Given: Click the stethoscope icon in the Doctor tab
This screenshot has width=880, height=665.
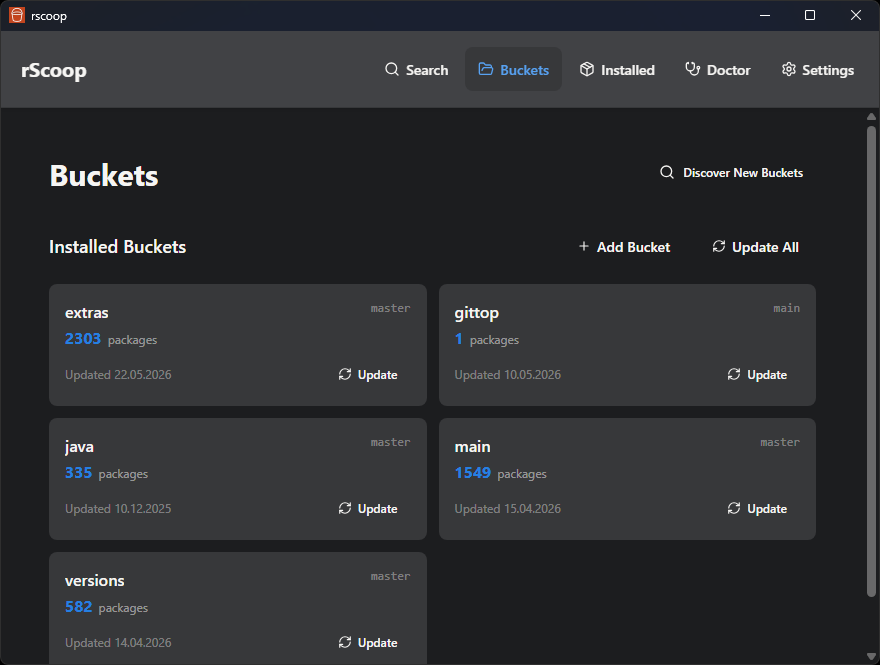Looking at the screenshot, I should pyautogui.click(x=693, y=69).
